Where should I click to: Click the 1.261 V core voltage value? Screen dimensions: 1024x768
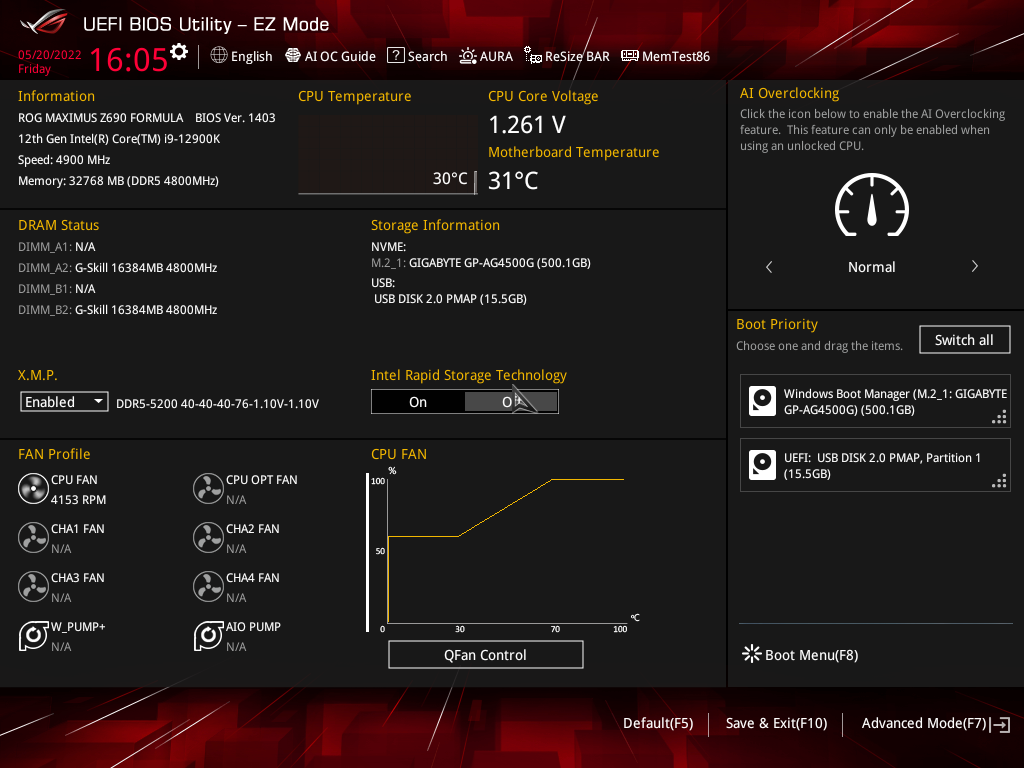[527, 124]
